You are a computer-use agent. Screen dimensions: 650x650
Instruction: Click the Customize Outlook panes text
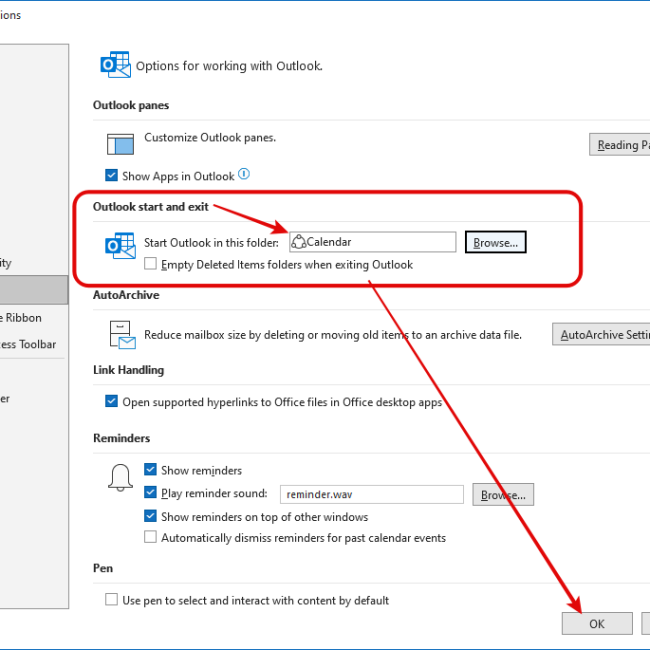(210, 138)
